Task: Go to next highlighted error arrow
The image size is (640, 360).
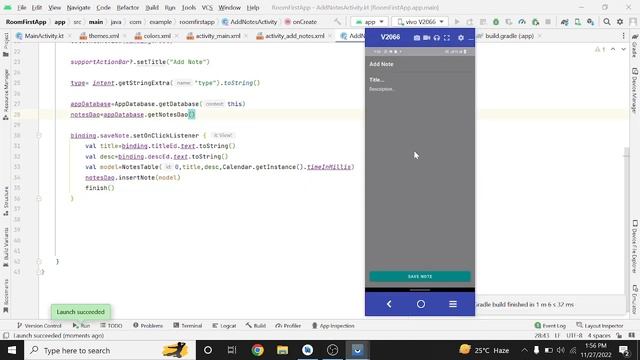Action: pyautogui.click(x=623, y=49)
